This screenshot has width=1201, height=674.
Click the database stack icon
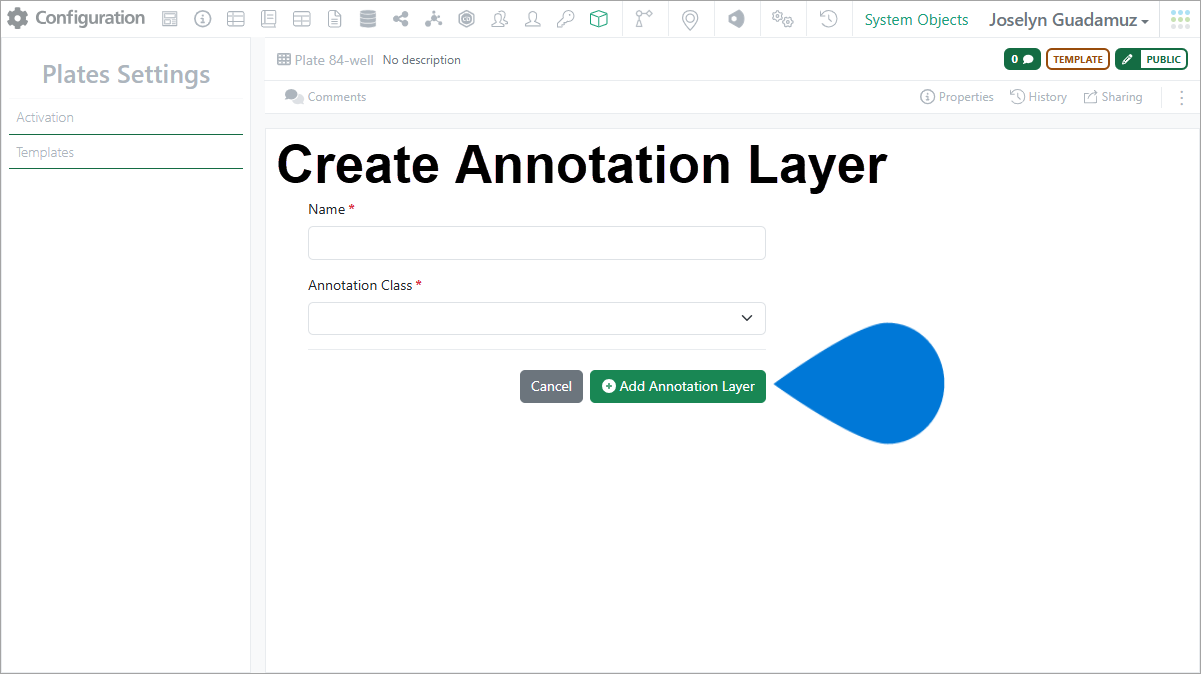(x=368, y=19)
